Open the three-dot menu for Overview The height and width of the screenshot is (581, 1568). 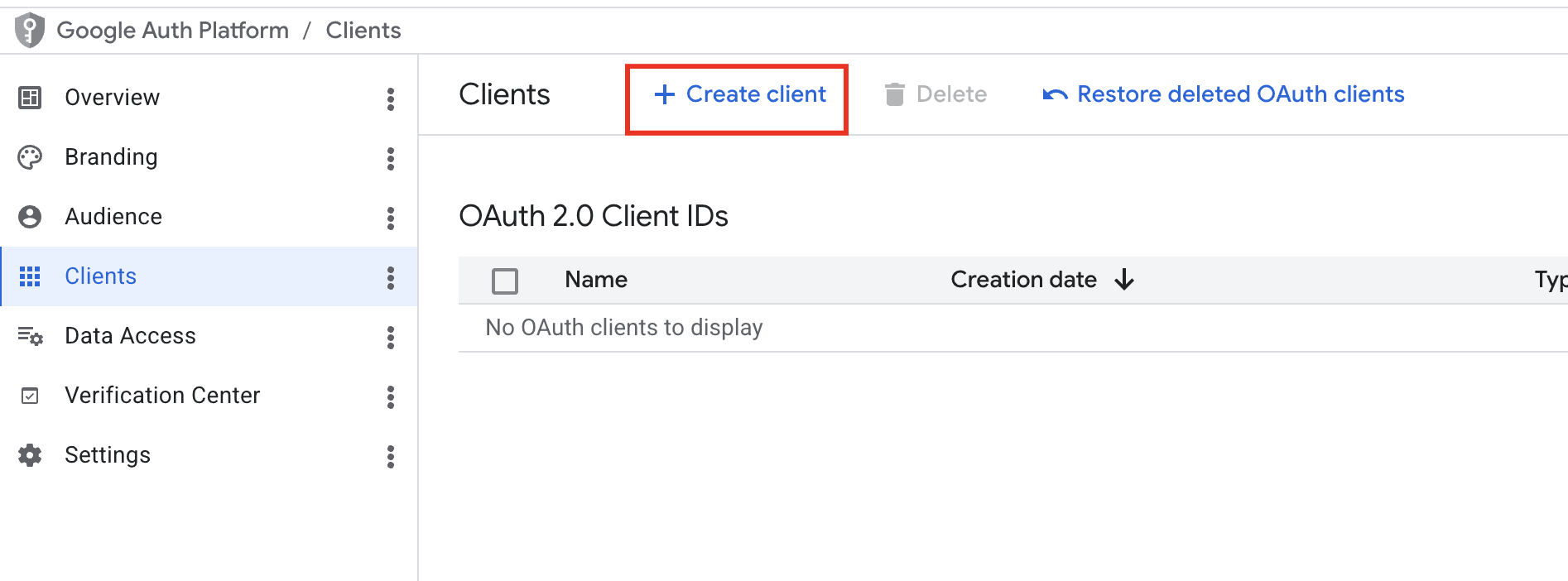[x=391, y=98]
